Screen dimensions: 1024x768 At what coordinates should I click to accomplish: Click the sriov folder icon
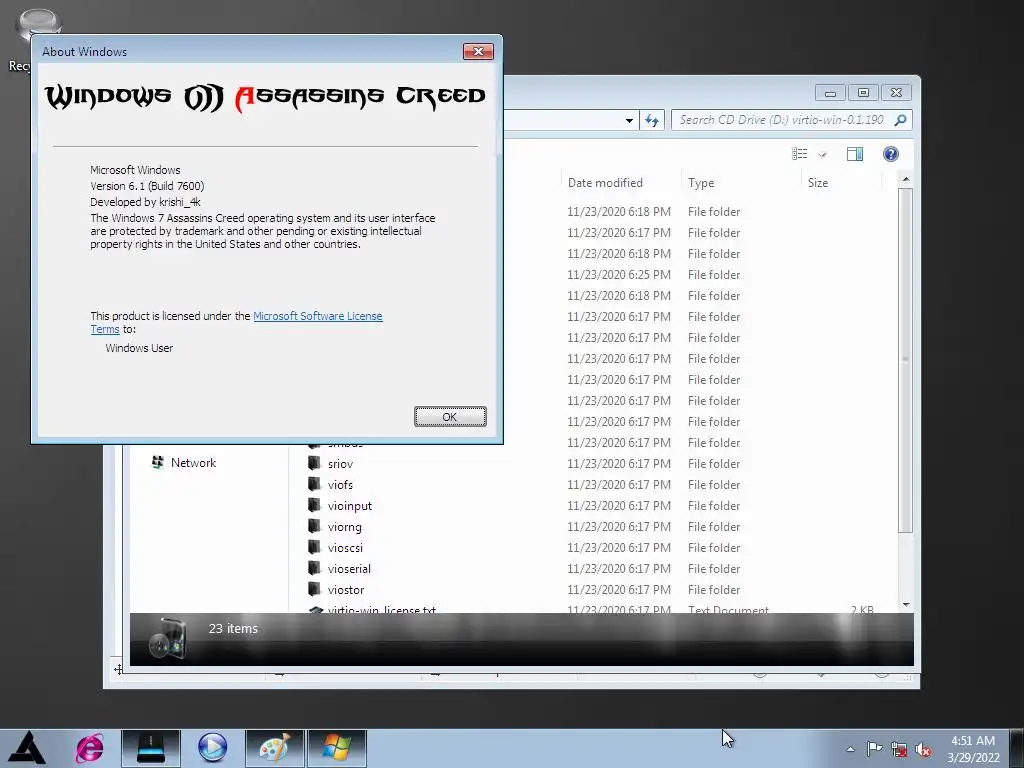tap(314, 463)
